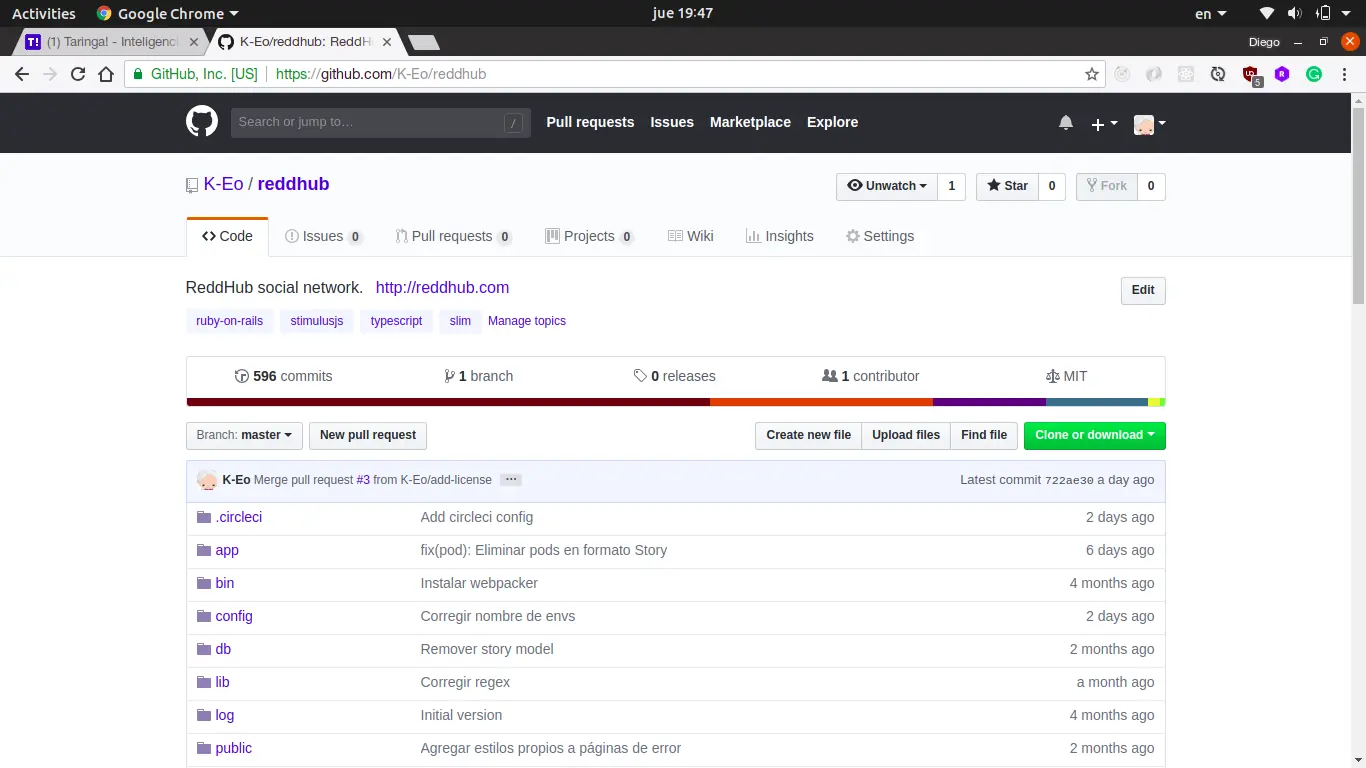
Task: Click the dark red language bar segment
Action: pos(448,402)
